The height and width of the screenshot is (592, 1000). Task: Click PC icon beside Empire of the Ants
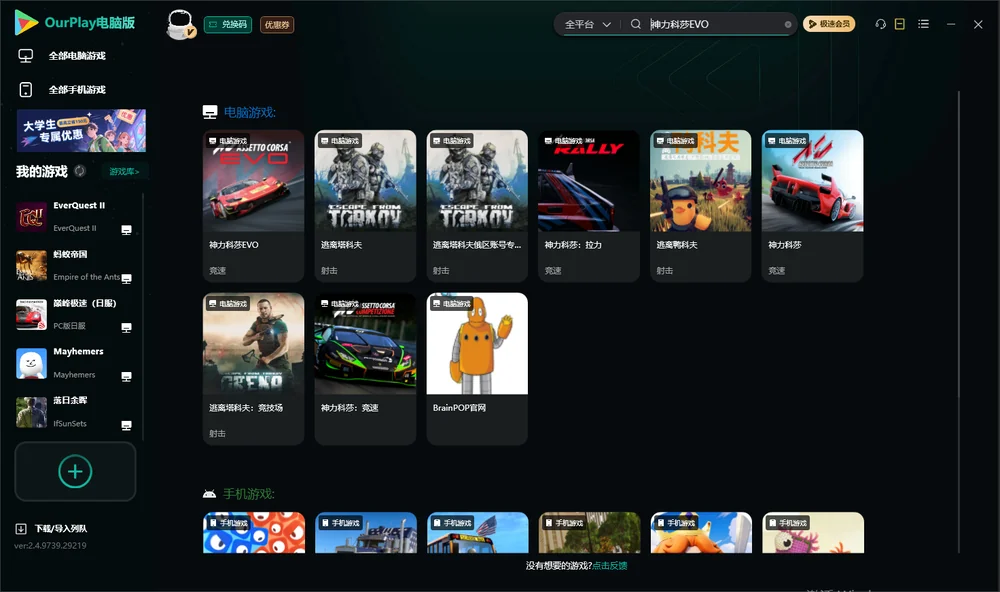point(126,279)
